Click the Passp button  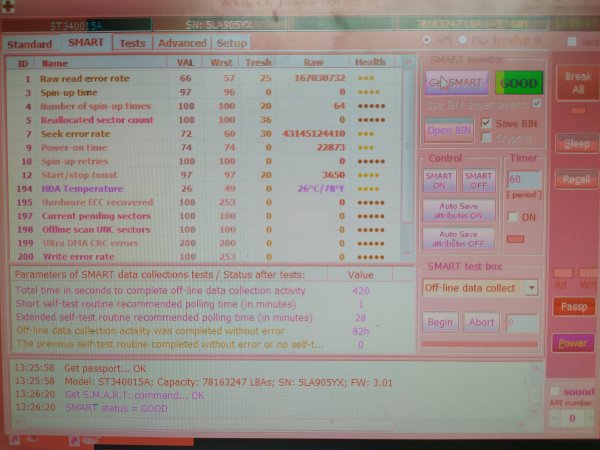tap(571, 307)
